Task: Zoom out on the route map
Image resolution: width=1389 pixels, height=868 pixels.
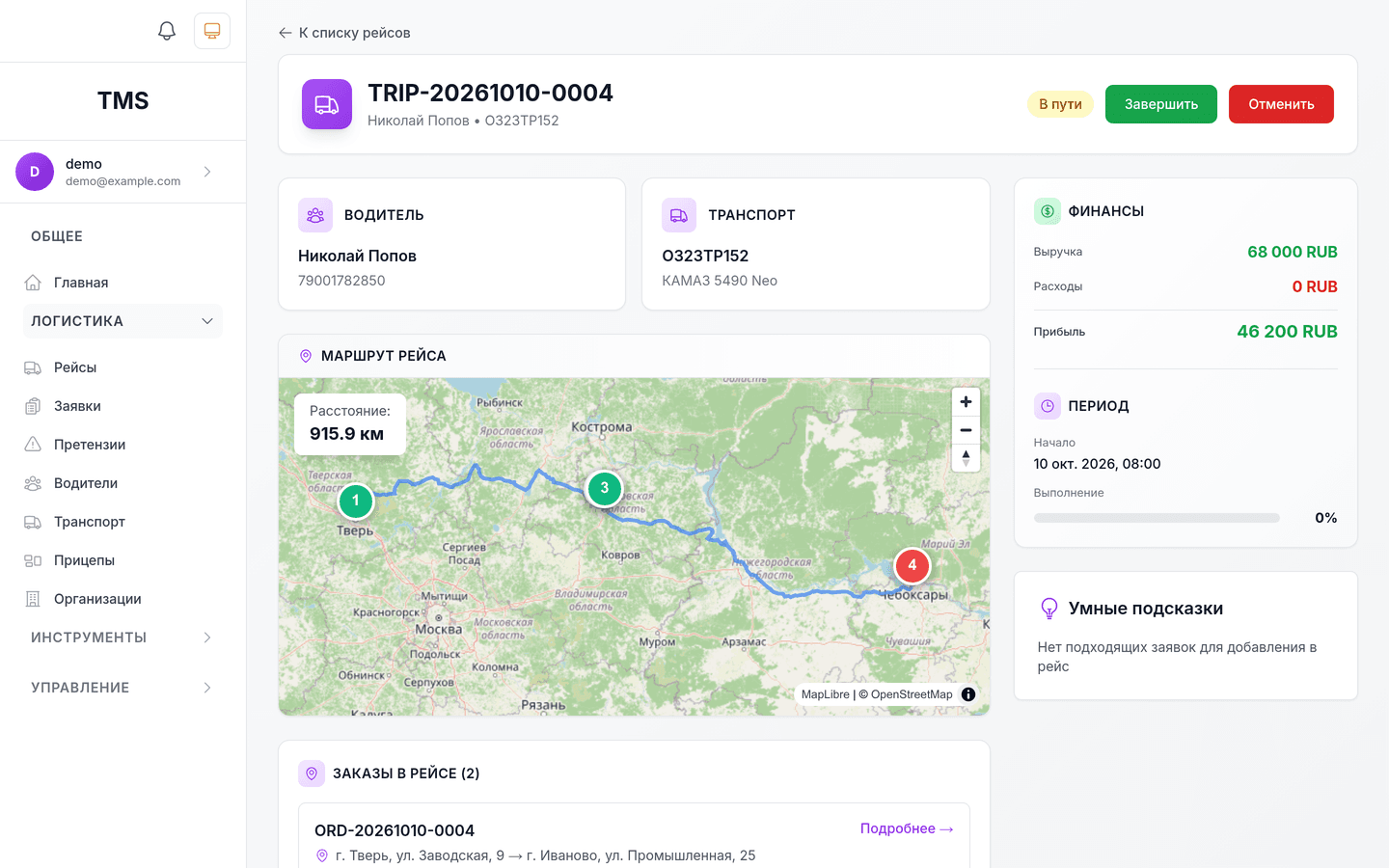Action: (966, 430)
